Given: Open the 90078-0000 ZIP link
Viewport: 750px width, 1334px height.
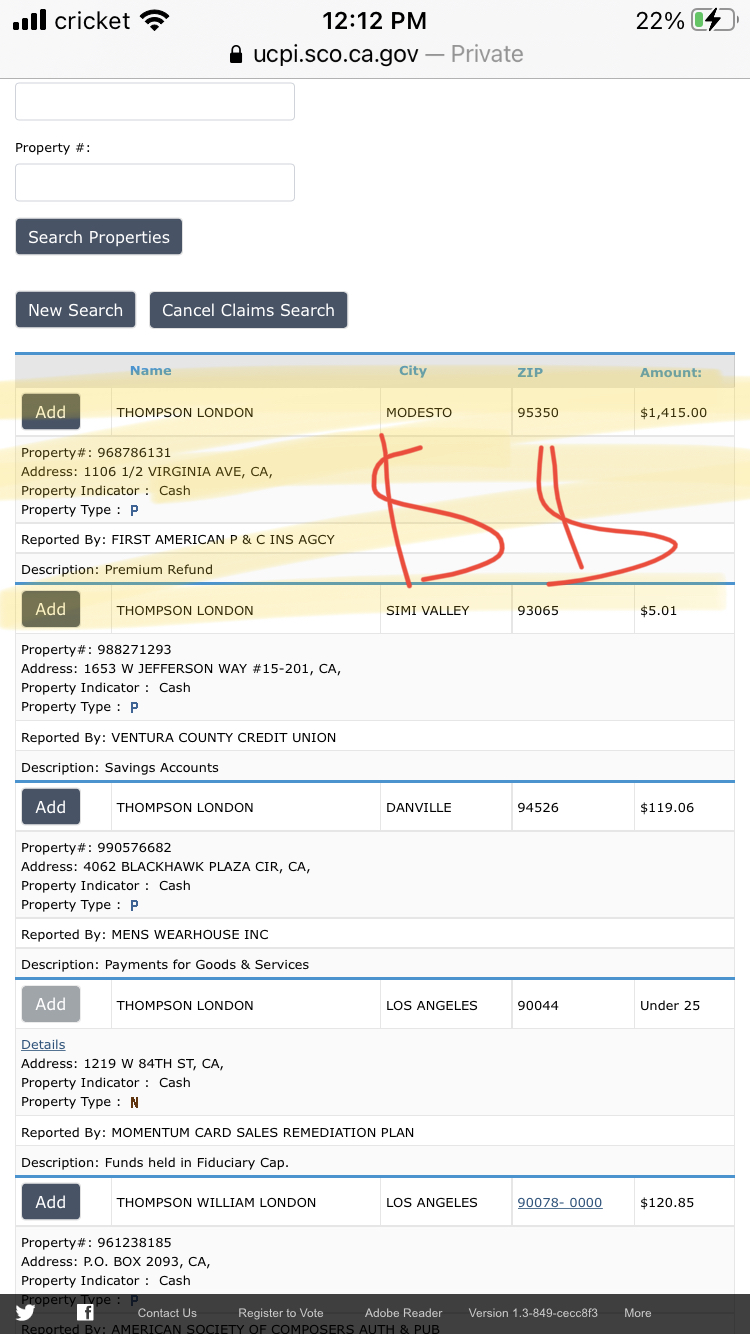Looking at the screenshot, I should (559, 1202).
